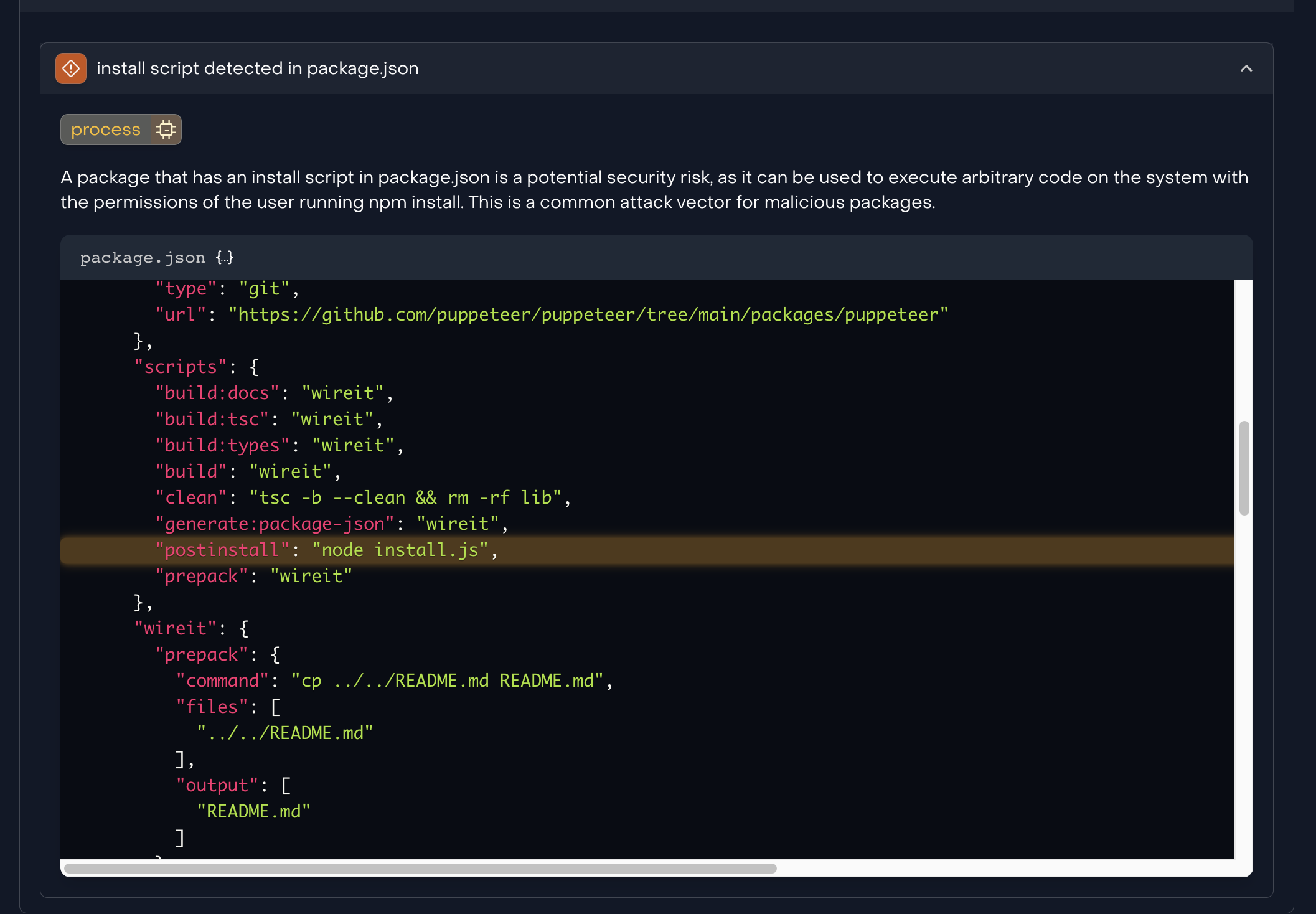Click the 'process' category tag
The height and width of the screenshot is (914, 1316).
(106, 130)
